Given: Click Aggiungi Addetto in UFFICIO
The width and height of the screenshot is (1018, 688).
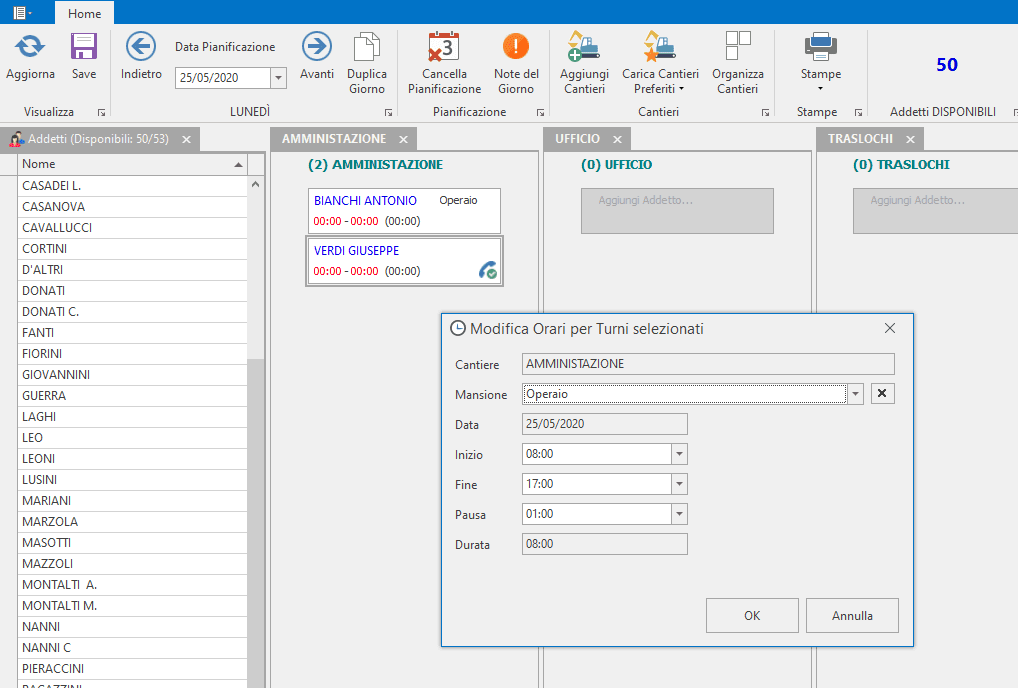Looking at the screenshot, I should (x=677, y=211).
